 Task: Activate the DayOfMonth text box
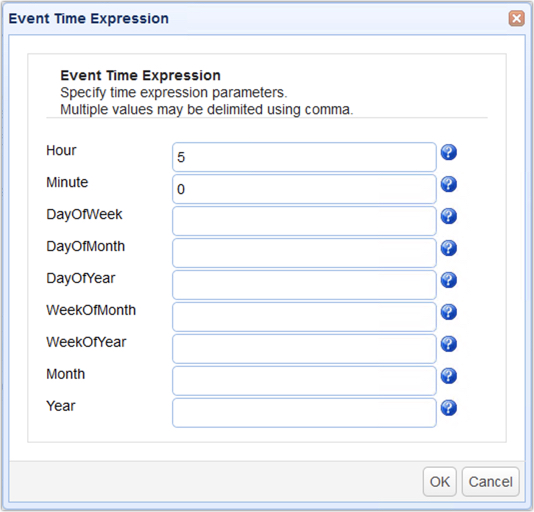click(304, 253)
